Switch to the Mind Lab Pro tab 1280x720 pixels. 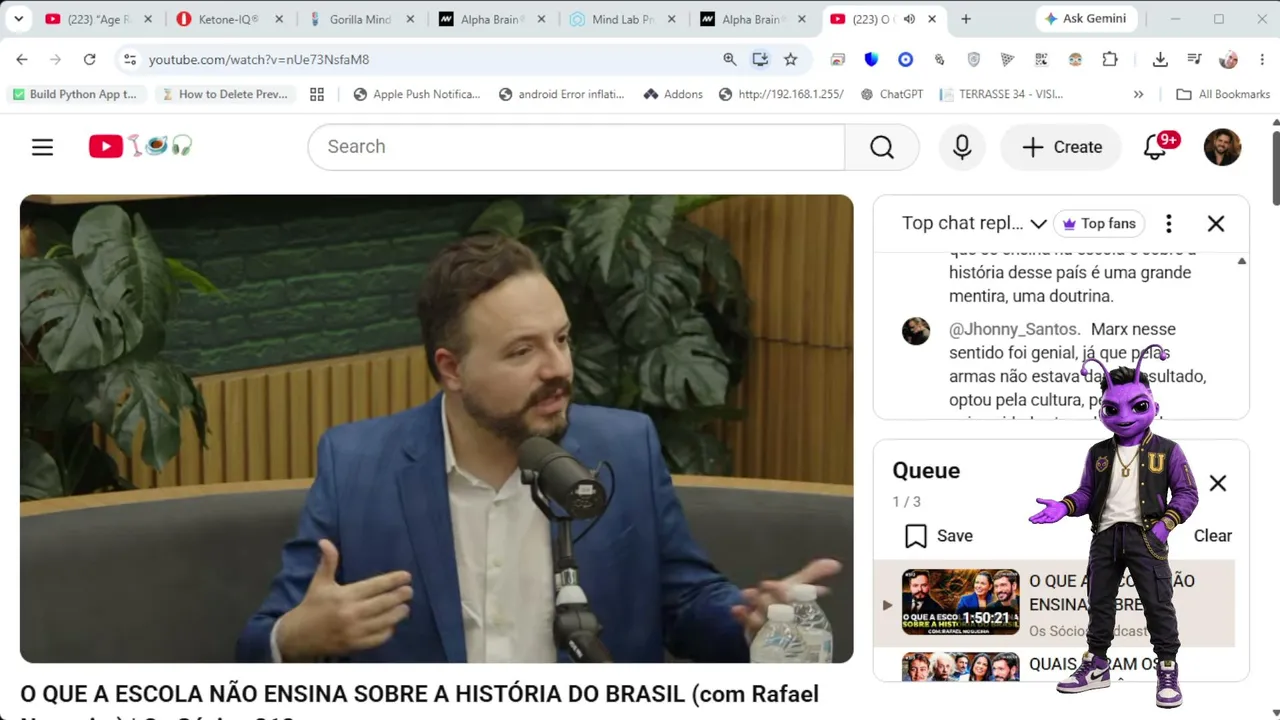623,19
